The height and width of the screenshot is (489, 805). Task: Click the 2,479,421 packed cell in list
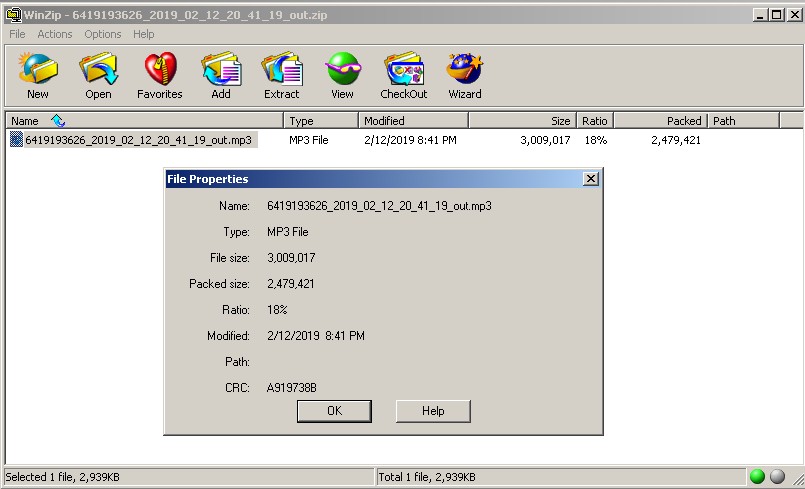[x=676, y=140]
